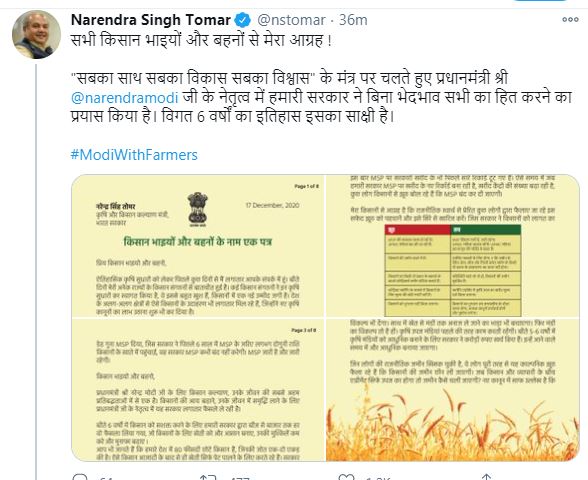Click the retweet arrows icon
588x480 pixels.
[x=207, y=477]
